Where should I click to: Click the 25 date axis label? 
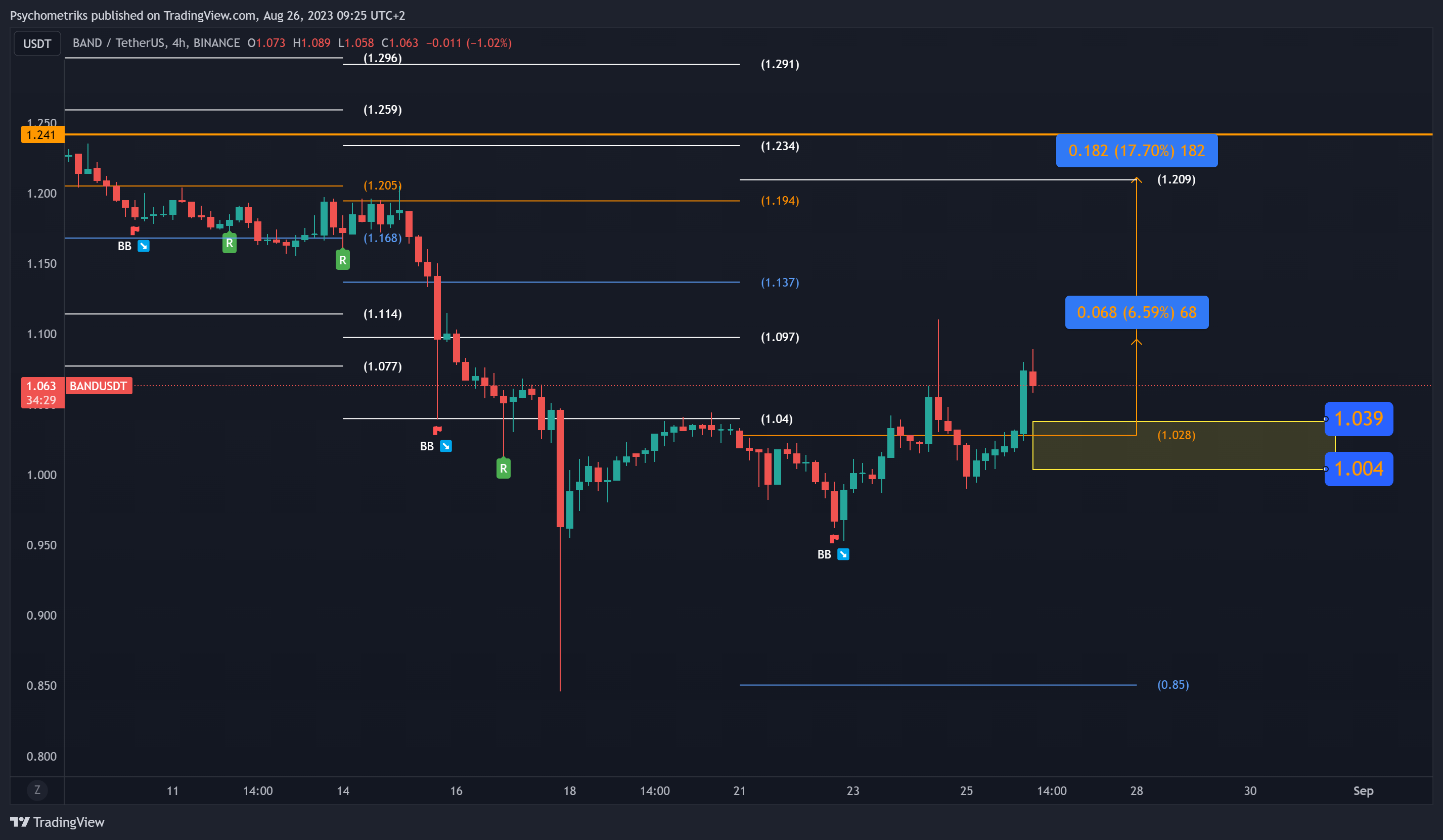tap(967, 791)
